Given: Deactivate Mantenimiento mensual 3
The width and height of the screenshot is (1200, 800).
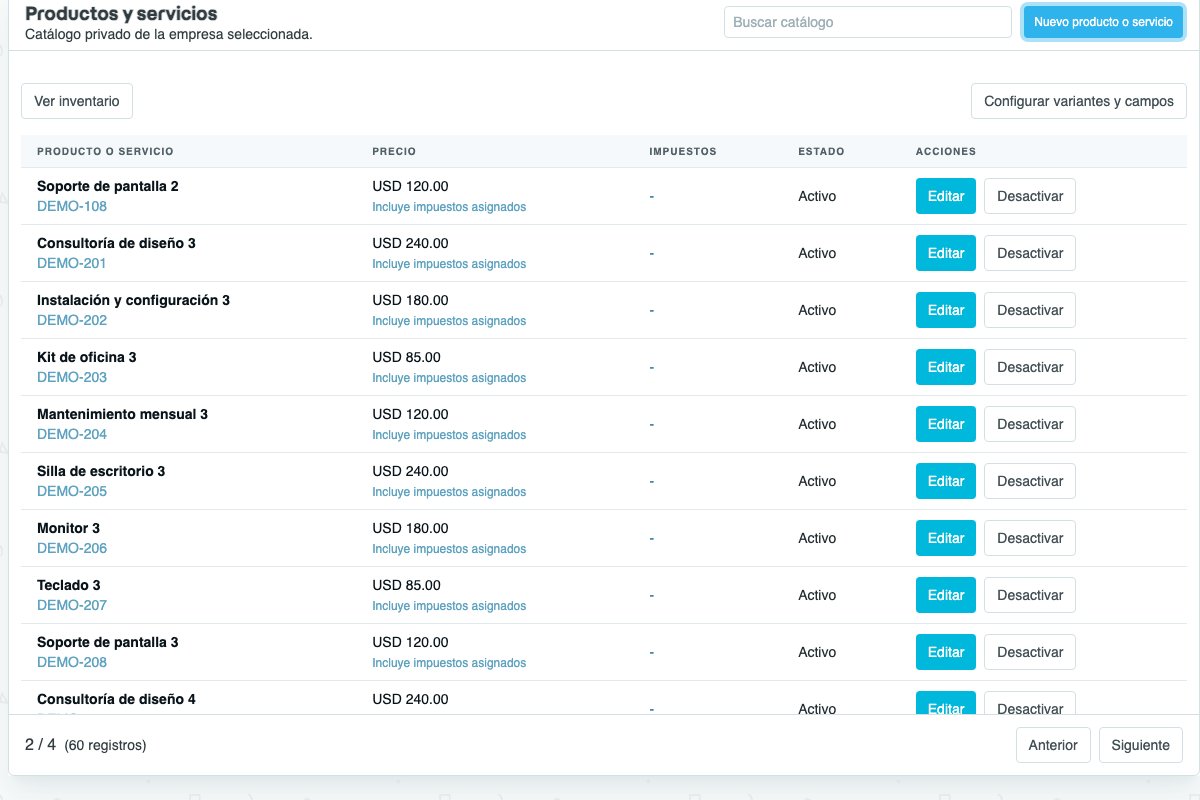Looking at the screenshot, I should pos(1030,424).
